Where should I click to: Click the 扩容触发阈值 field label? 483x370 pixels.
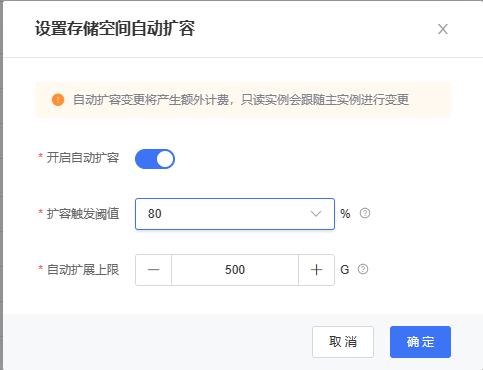pyautogui.click(x=83, y=214)
